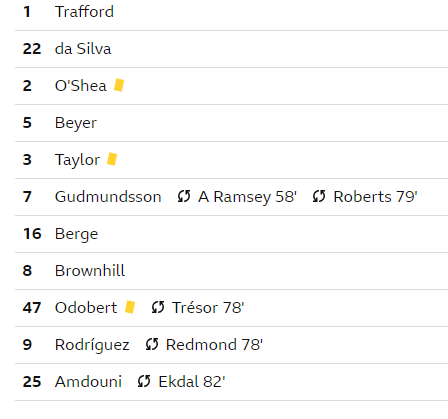Image resolution: width=448 pixels, height=419 pixels.
Task: Click substitute name Roberts 79'
Action: click(x=375, y=197)
